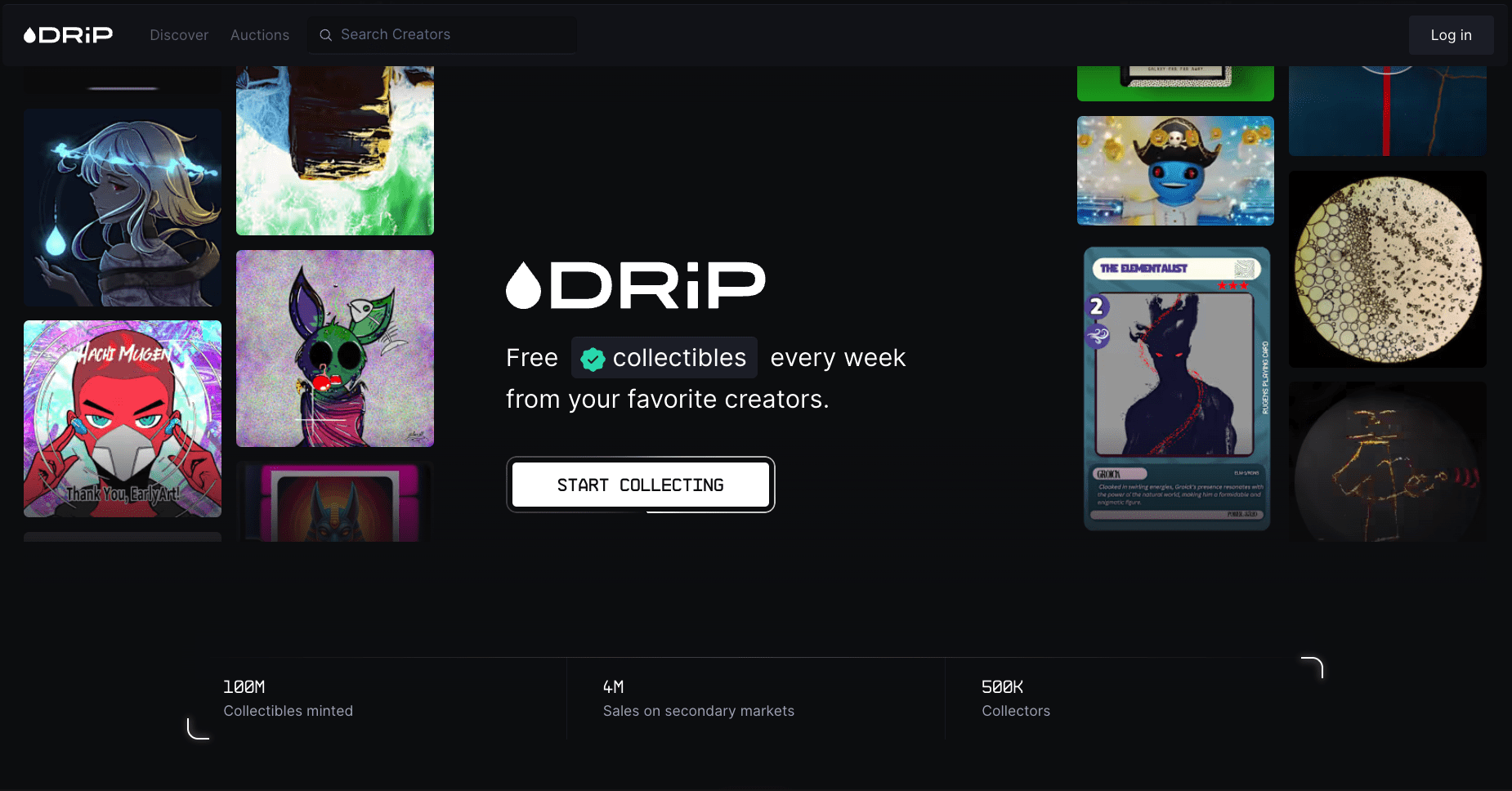Image resolution: width=1512 pixels, height=791 pixels.
Task: Open the Auctions page
Action: pos(260,35)
